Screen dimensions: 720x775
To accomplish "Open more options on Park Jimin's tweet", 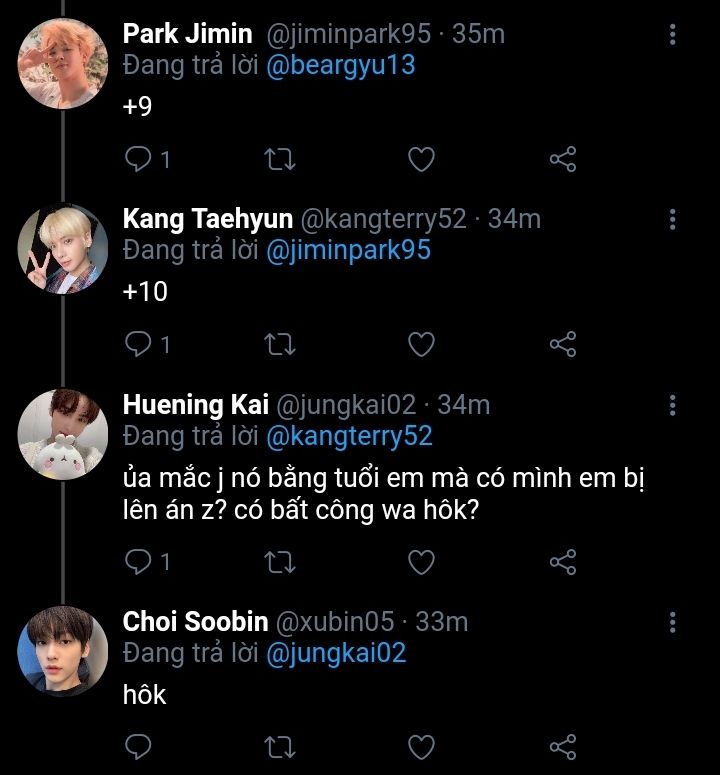I will click(673, 35).
